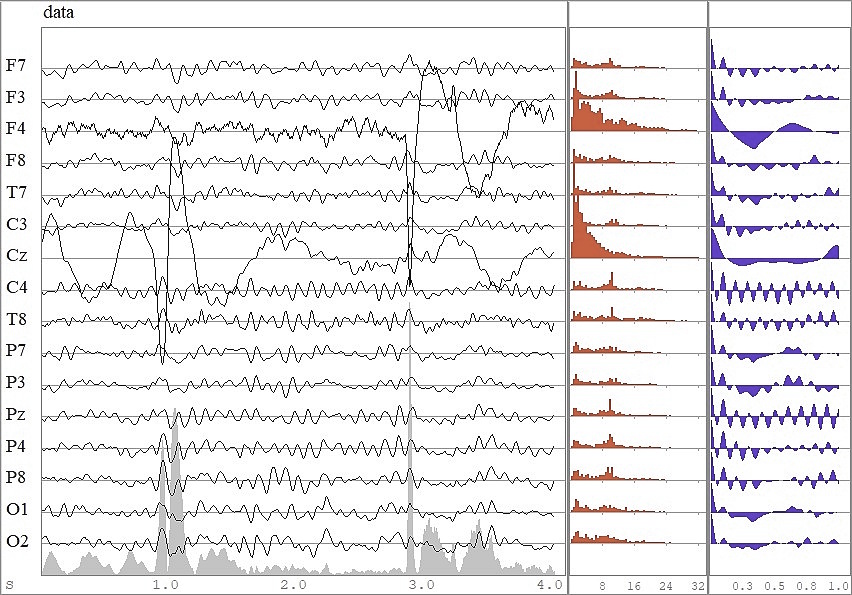
Task: Select the O2 channel label
Action: 19,539
